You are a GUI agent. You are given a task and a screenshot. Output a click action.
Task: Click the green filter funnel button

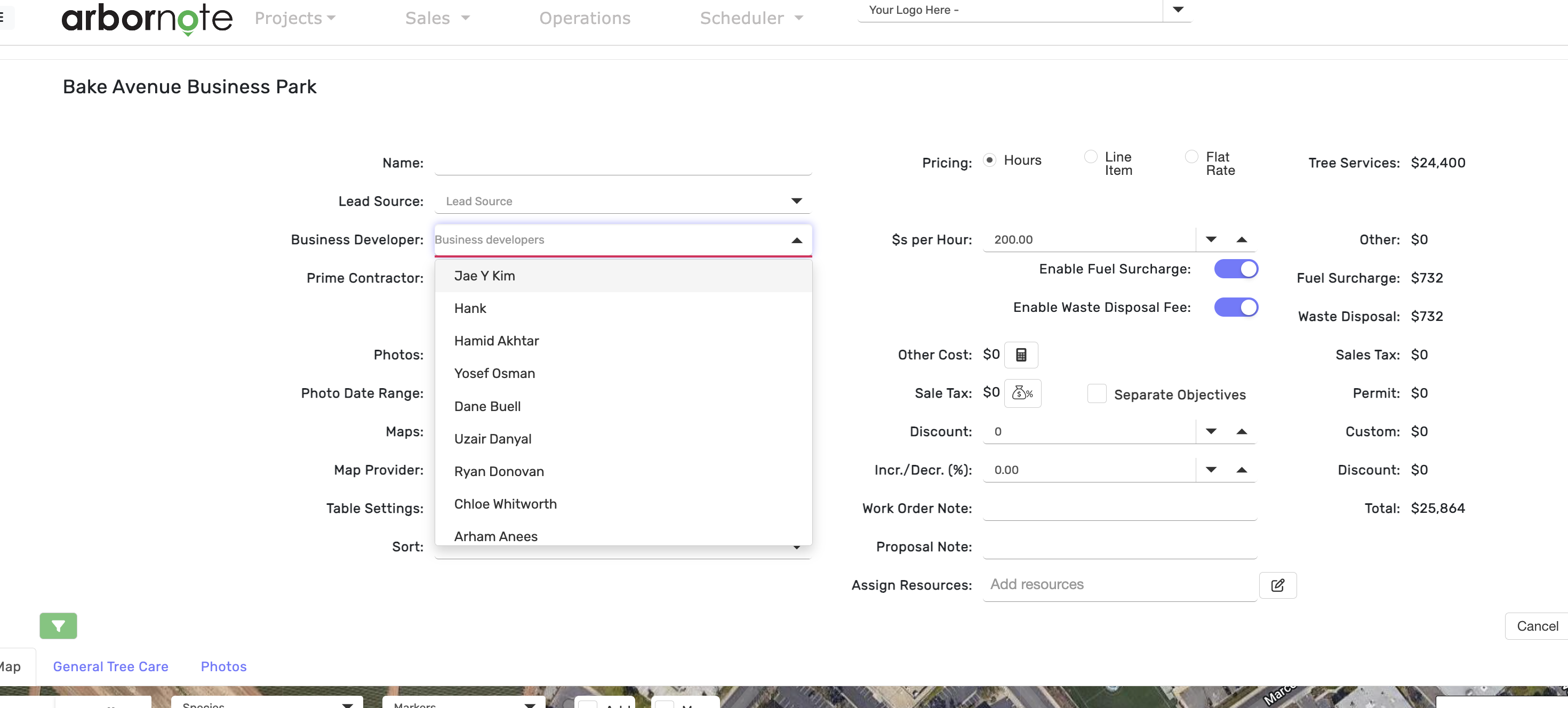[x=59, y=626]
